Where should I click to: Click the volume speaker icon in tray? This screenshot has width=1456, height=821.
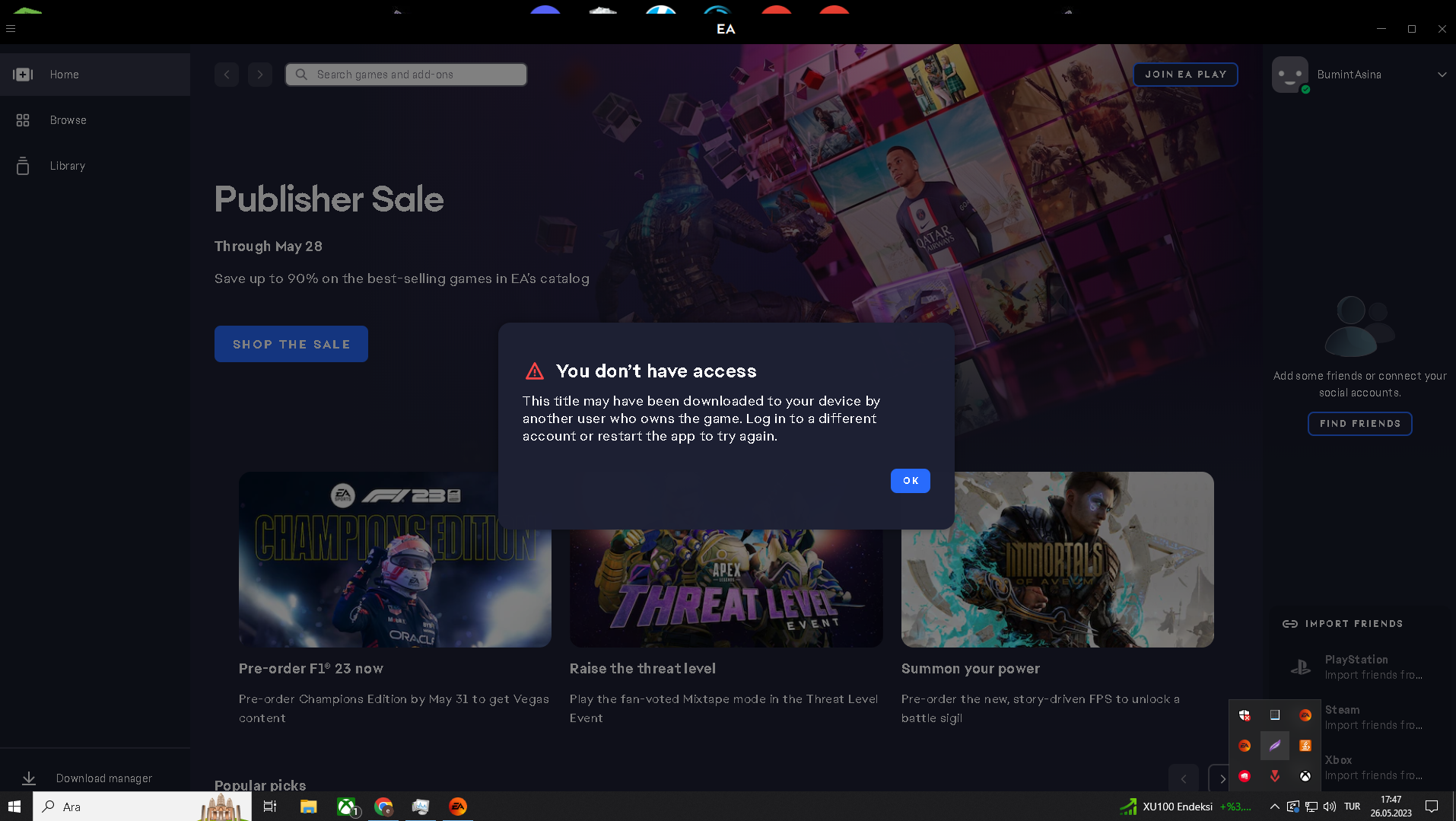click(x=1330, y=807)
